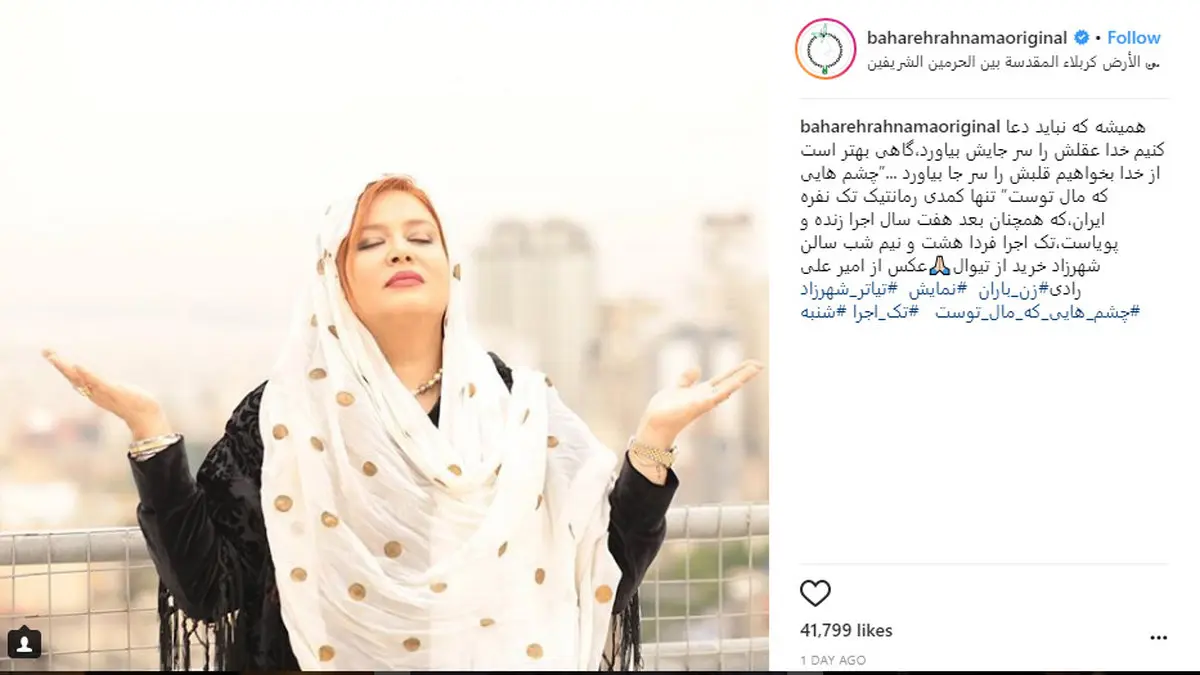Follow the baharehrahnamaoriginal account
Image resolution: width=1200 pixels, height=675 pixels.
coord(1134,38)
